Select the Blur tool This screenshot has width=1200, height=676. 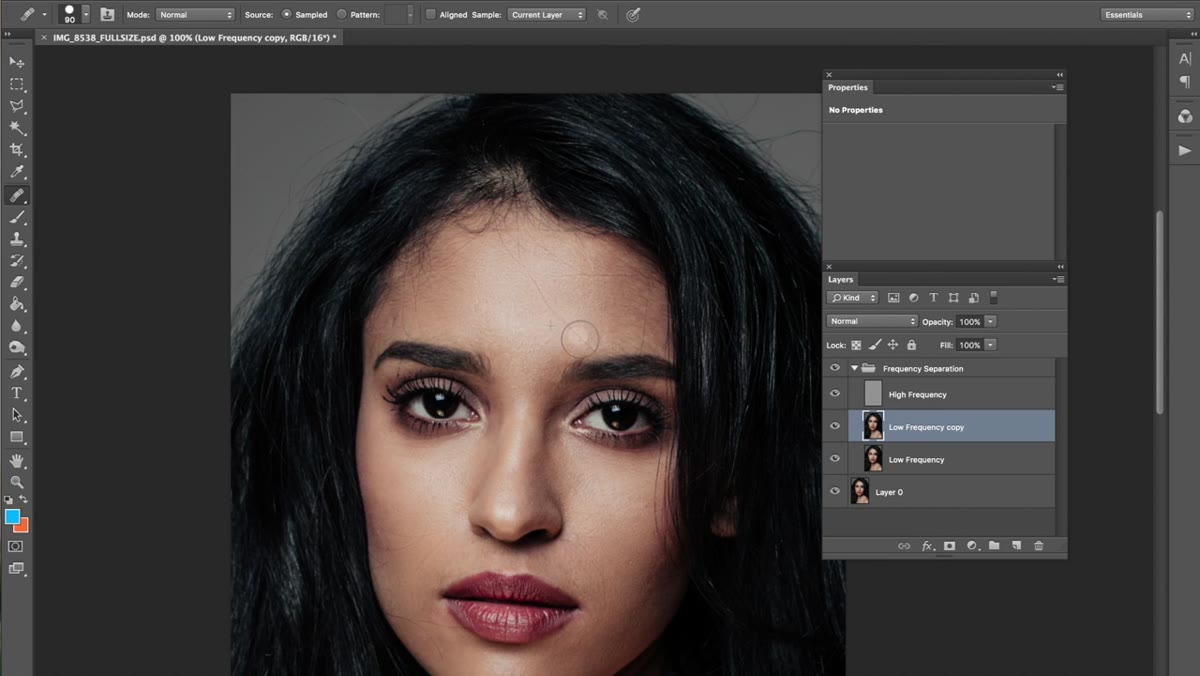(x=17, y=326)
